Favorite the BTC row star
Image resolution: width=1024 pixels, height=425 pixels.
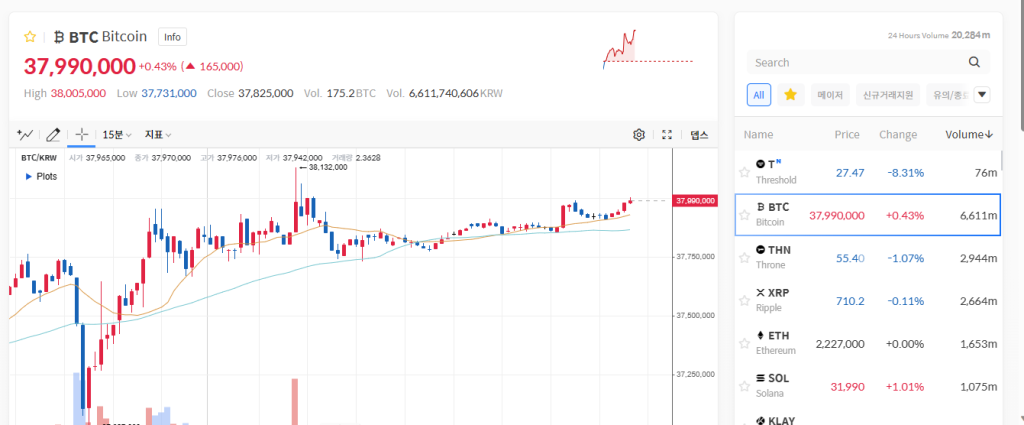(x=744, y=215)
